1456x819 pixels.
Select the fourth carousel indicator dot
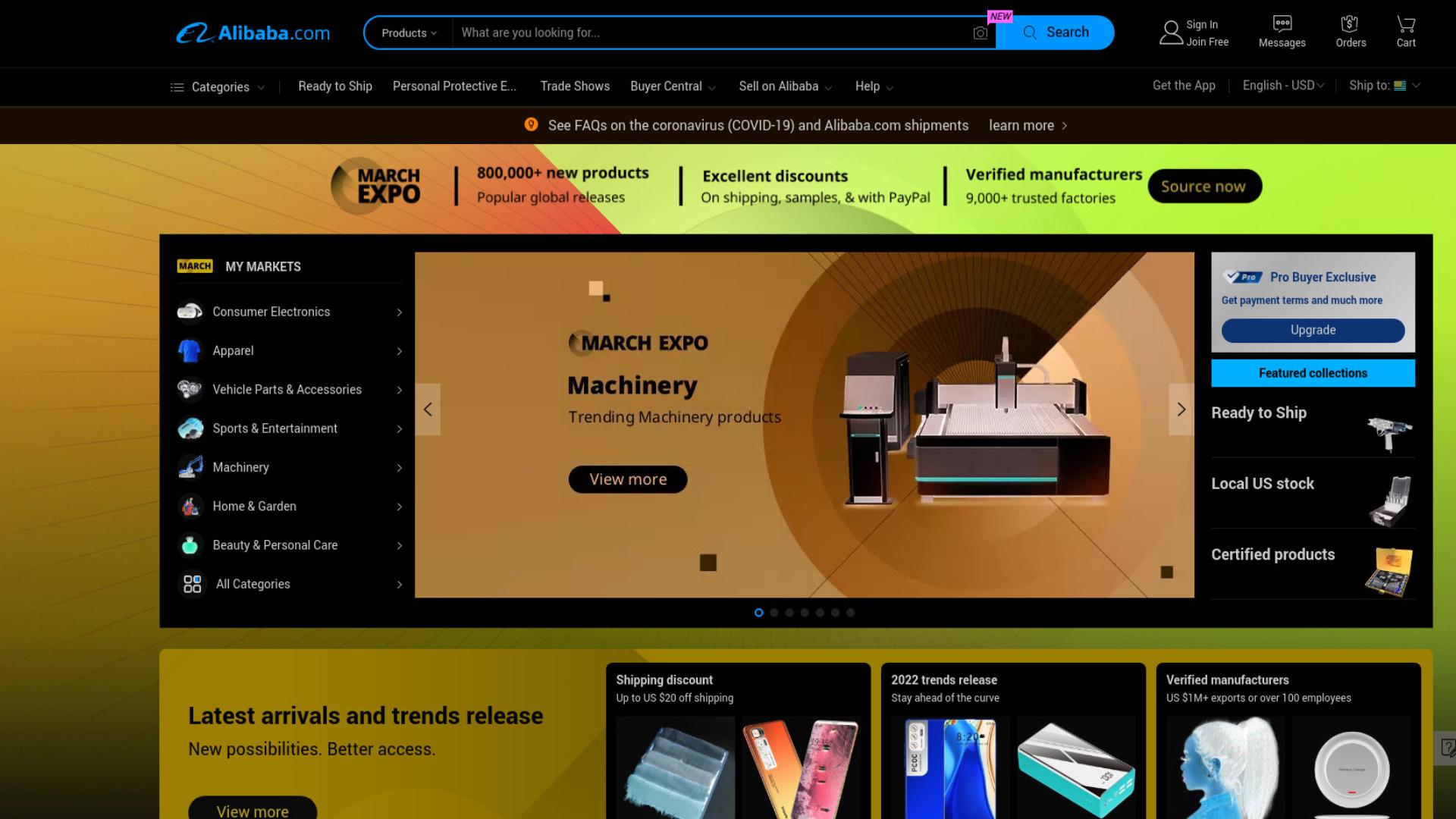coord(805,613)
